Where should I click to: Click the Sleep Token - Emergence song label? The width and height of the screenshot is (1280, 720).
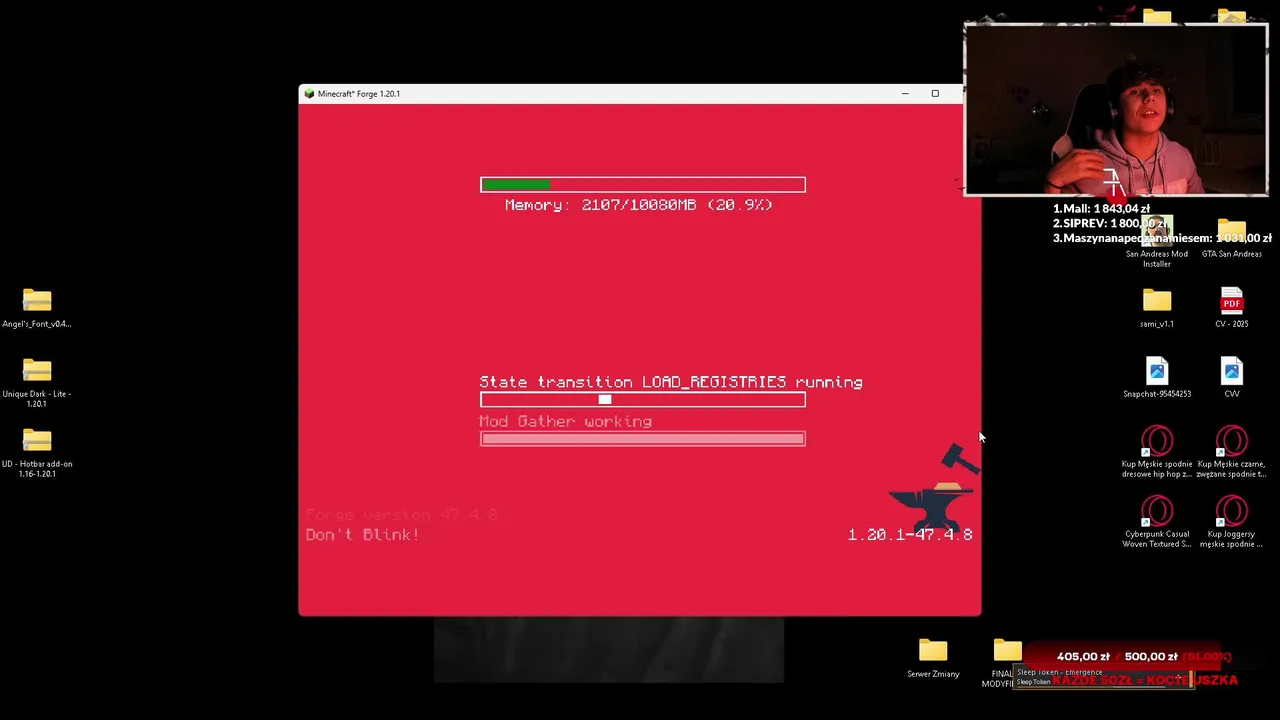(x=1060, y=673)
